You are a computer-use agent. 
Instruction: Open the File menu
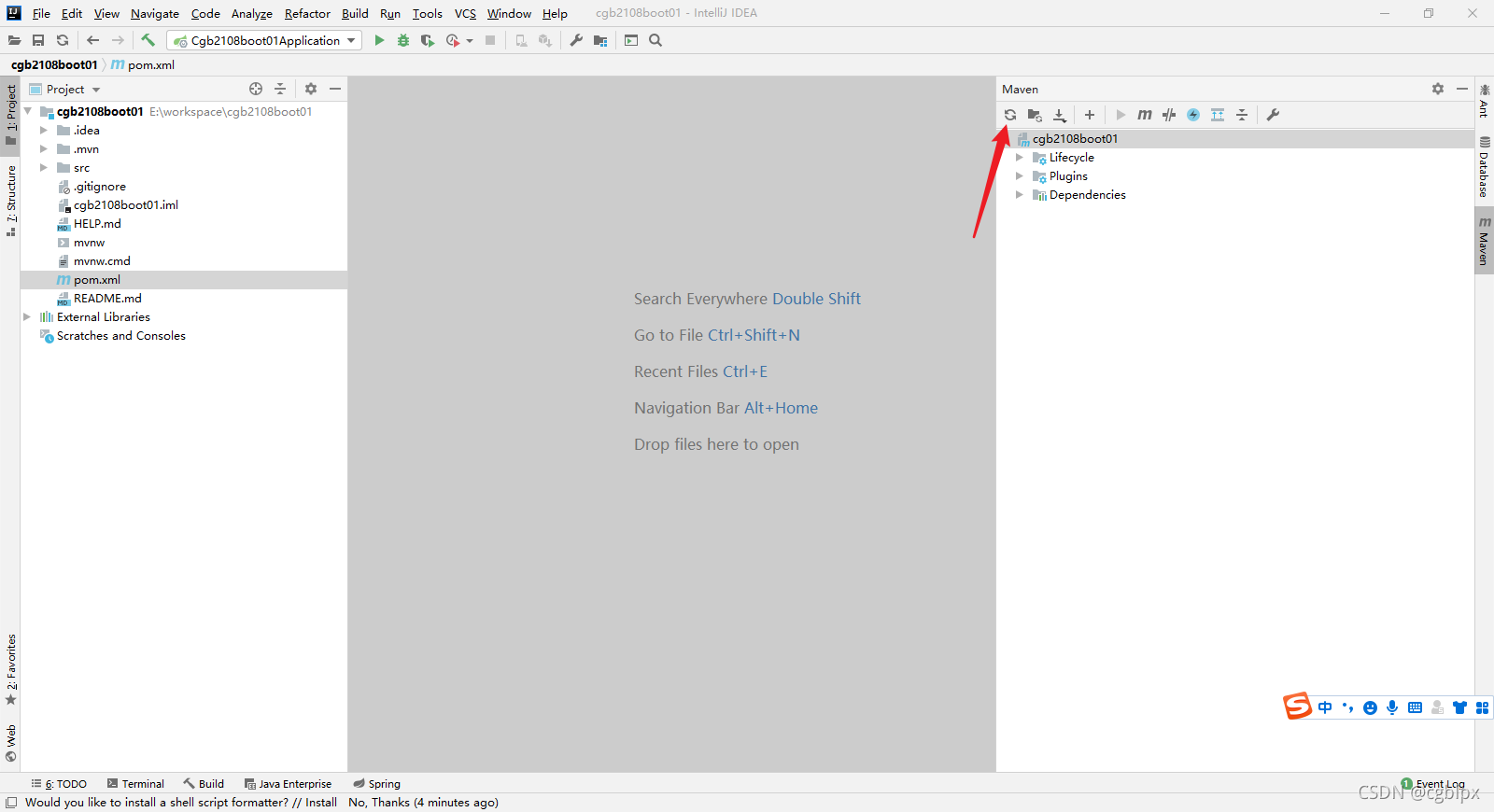pyautogui.click(x=41, y=14)
